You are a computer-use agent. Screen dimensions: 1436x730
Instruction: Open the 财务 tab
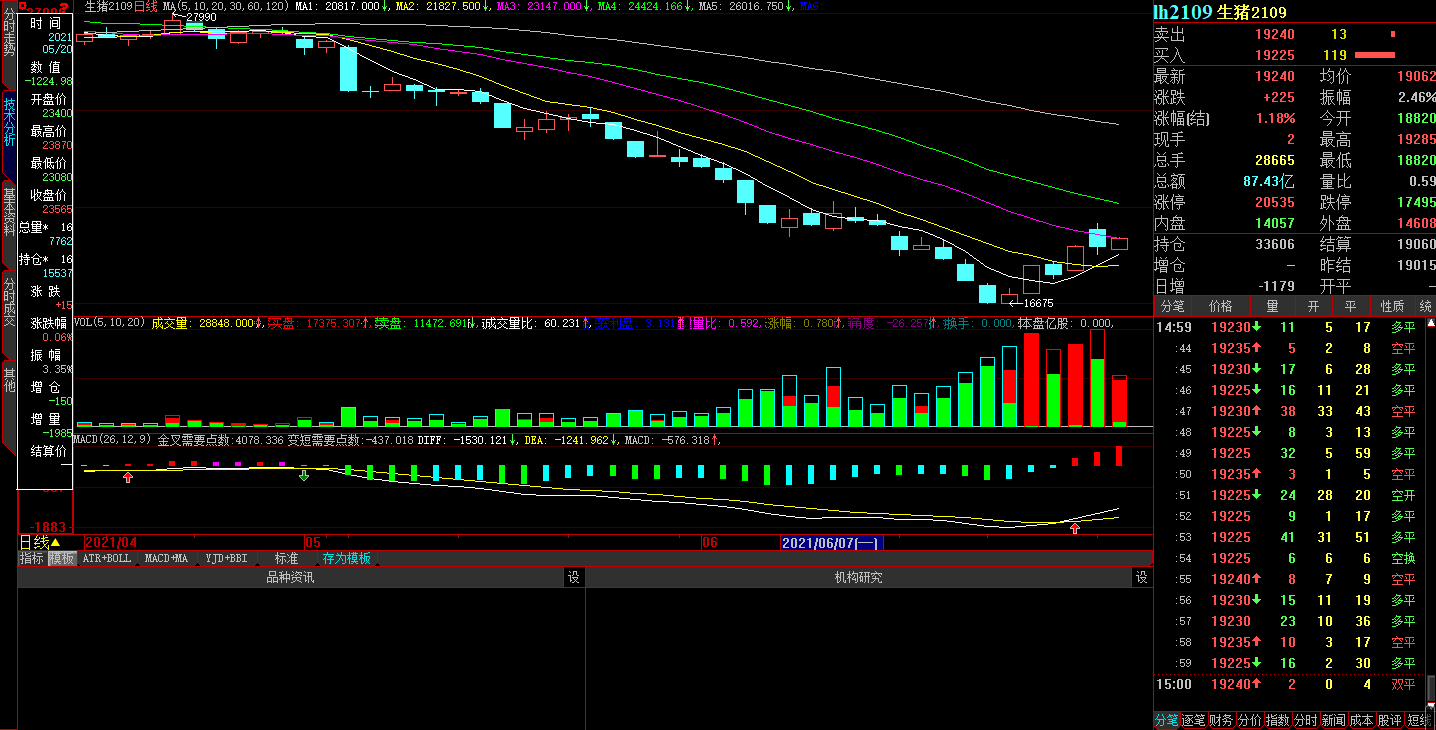pos(1221,720)
